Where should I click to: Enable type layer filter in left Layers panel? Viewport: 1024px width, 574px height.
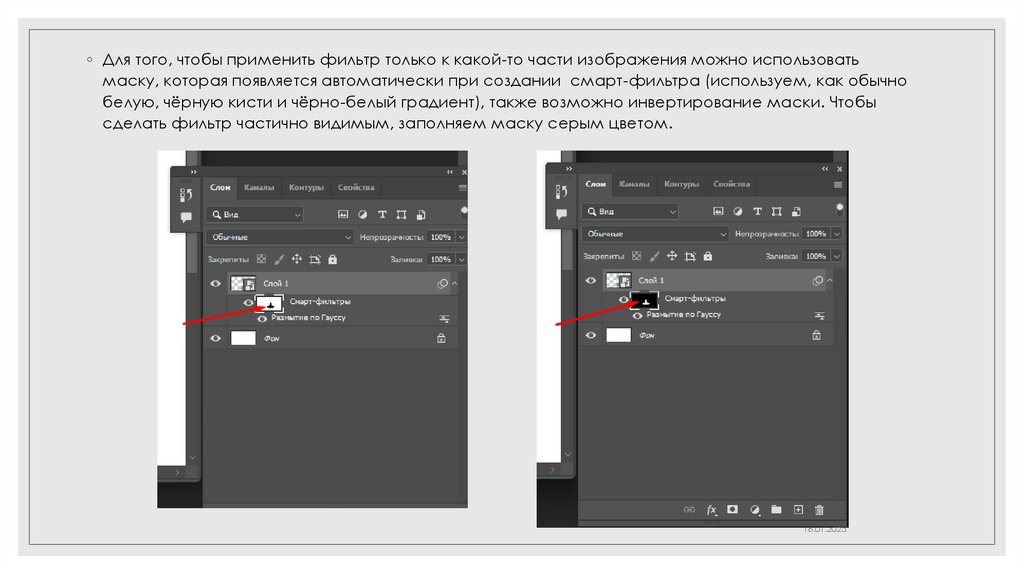point(382,214)
